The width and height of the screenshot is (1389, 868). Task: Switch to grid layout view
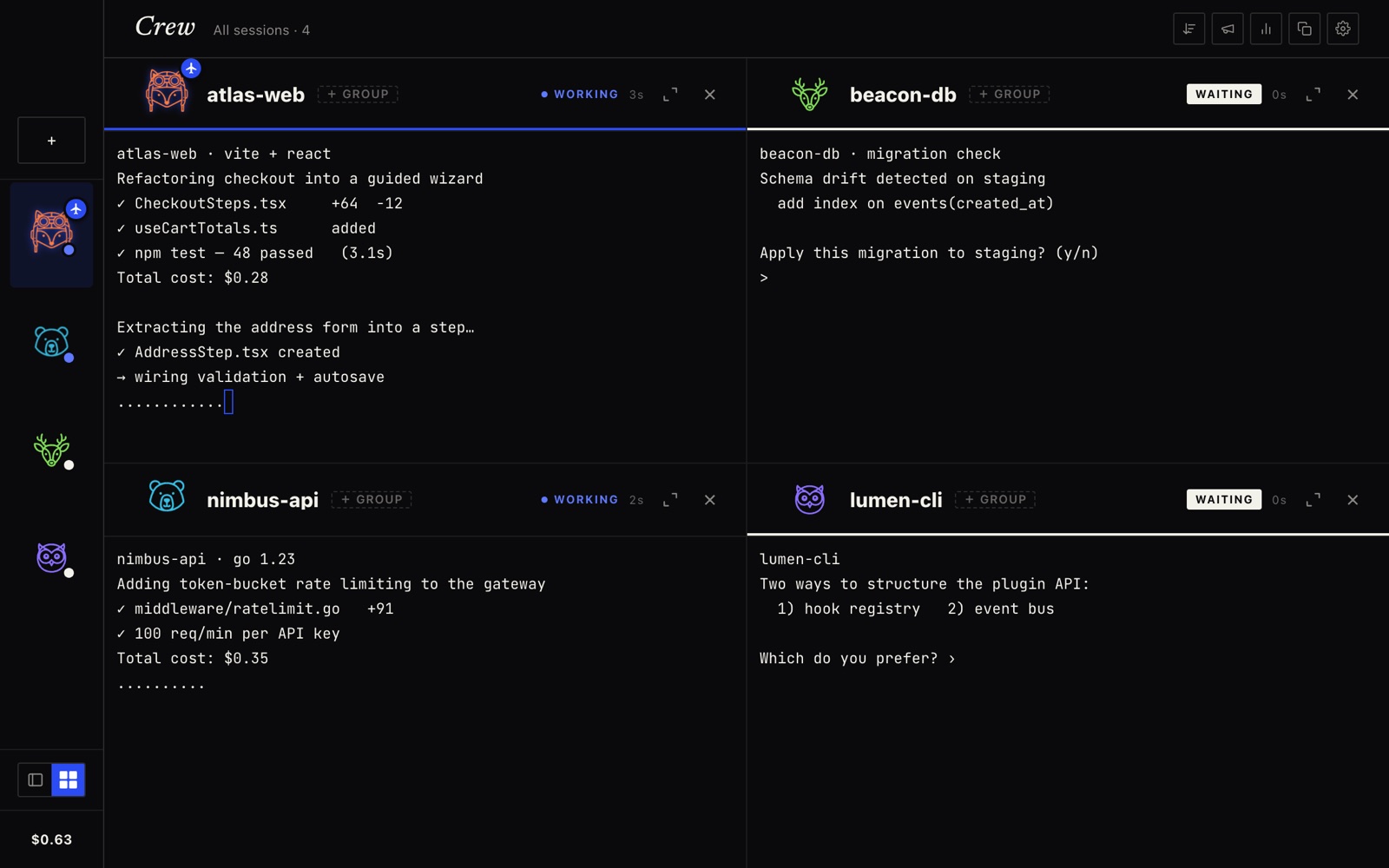pyautogui.click(x=68, y=779)
